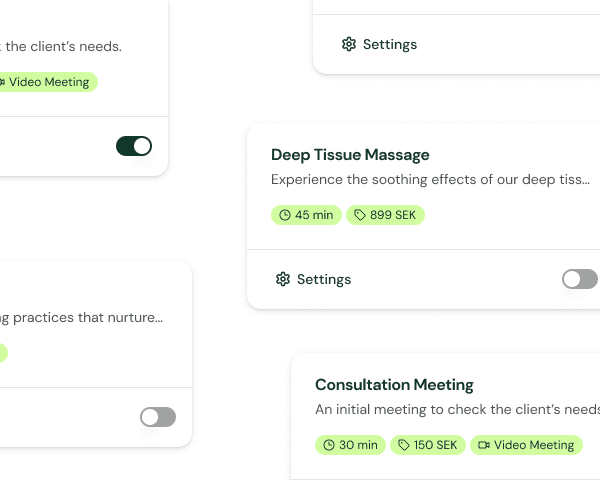Select the 150 SEK price tag
This screenshot has height=480, width=600.
click(428, 445)
